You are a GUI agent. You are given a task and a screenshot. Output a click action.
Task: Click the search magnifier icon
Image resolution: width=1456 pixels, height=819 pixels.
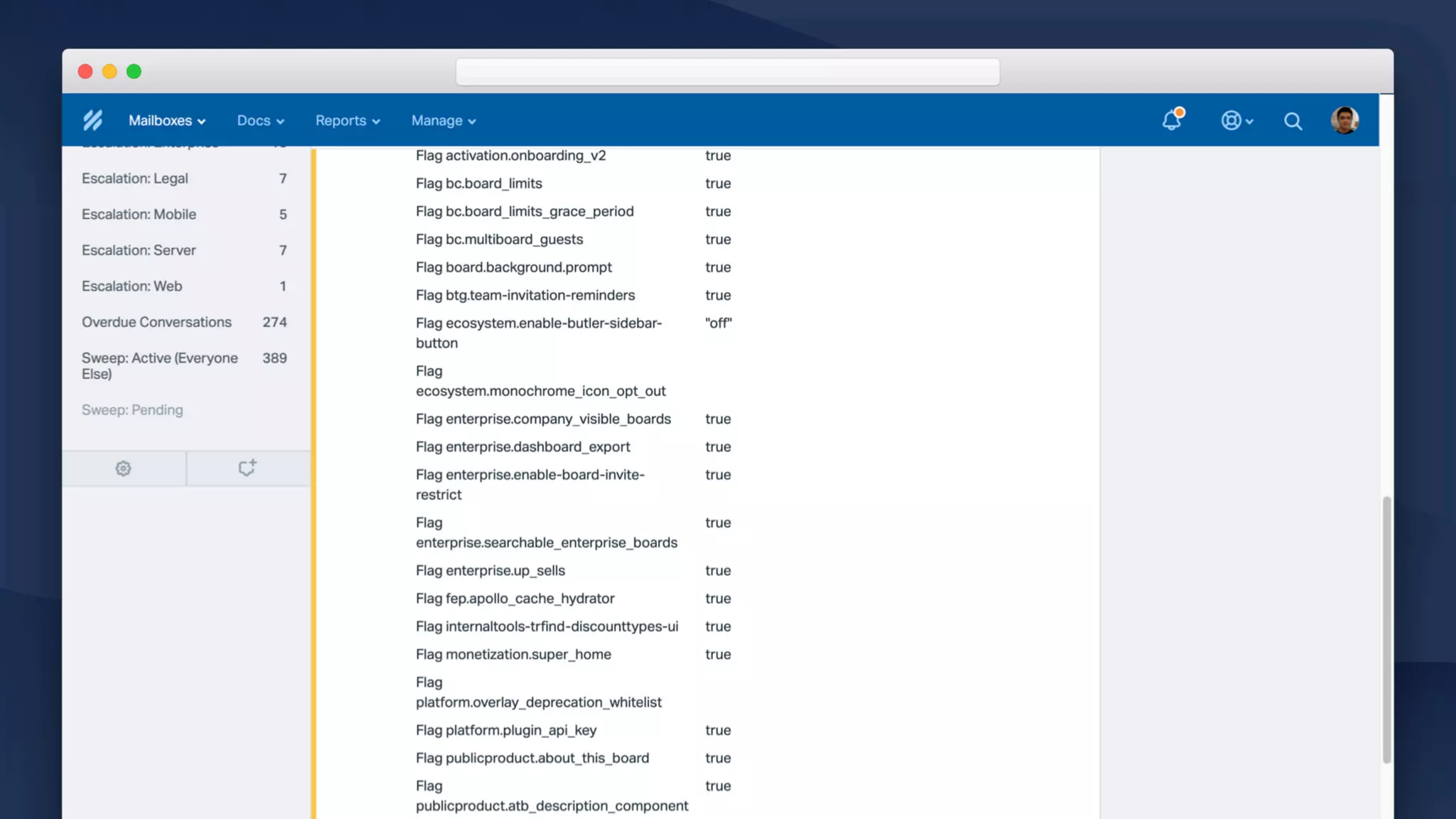pos(1292,121)
